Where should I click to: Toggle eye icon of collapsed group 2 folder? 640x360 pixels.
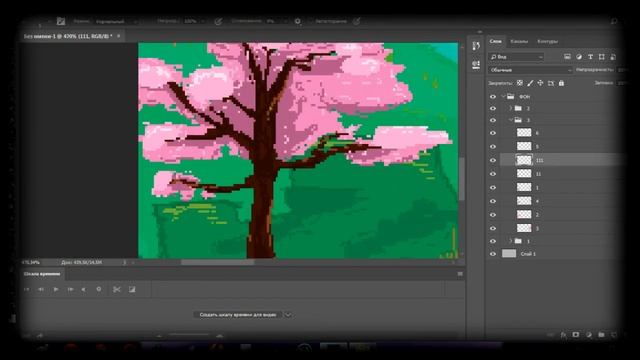[x=493, y=109]
